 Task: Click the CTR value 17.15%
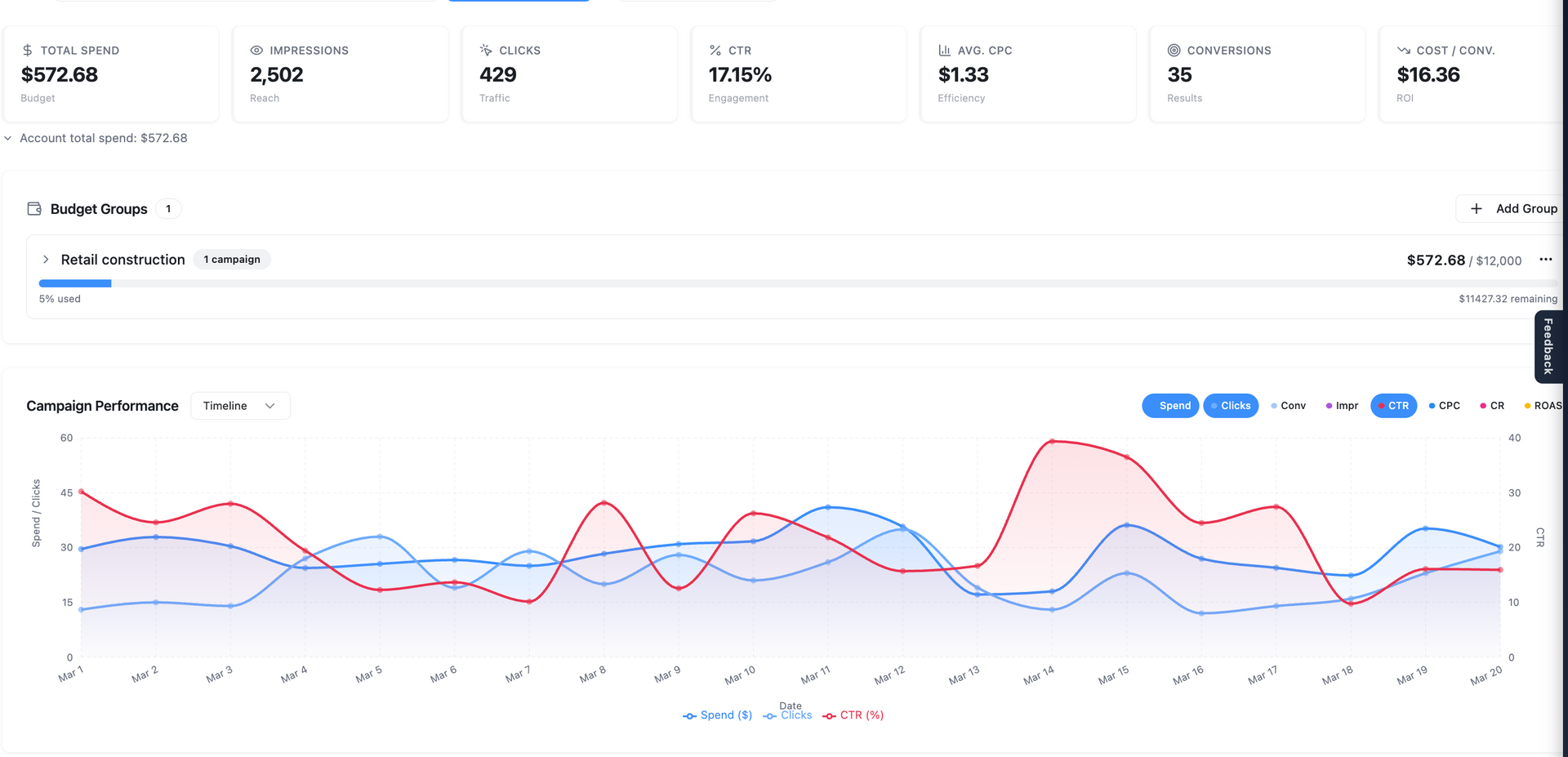[x=740, y=75]
